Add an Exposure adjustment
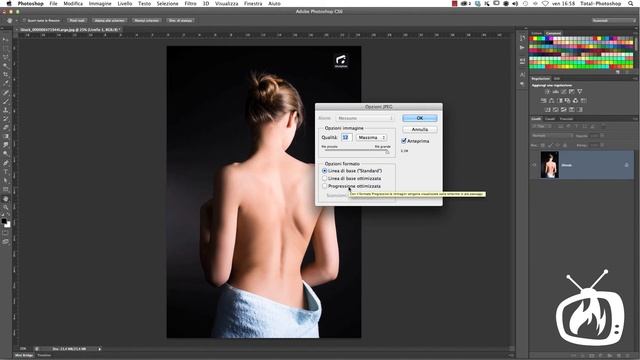Screen dimensions: 640x360 [x=571, y=91]
